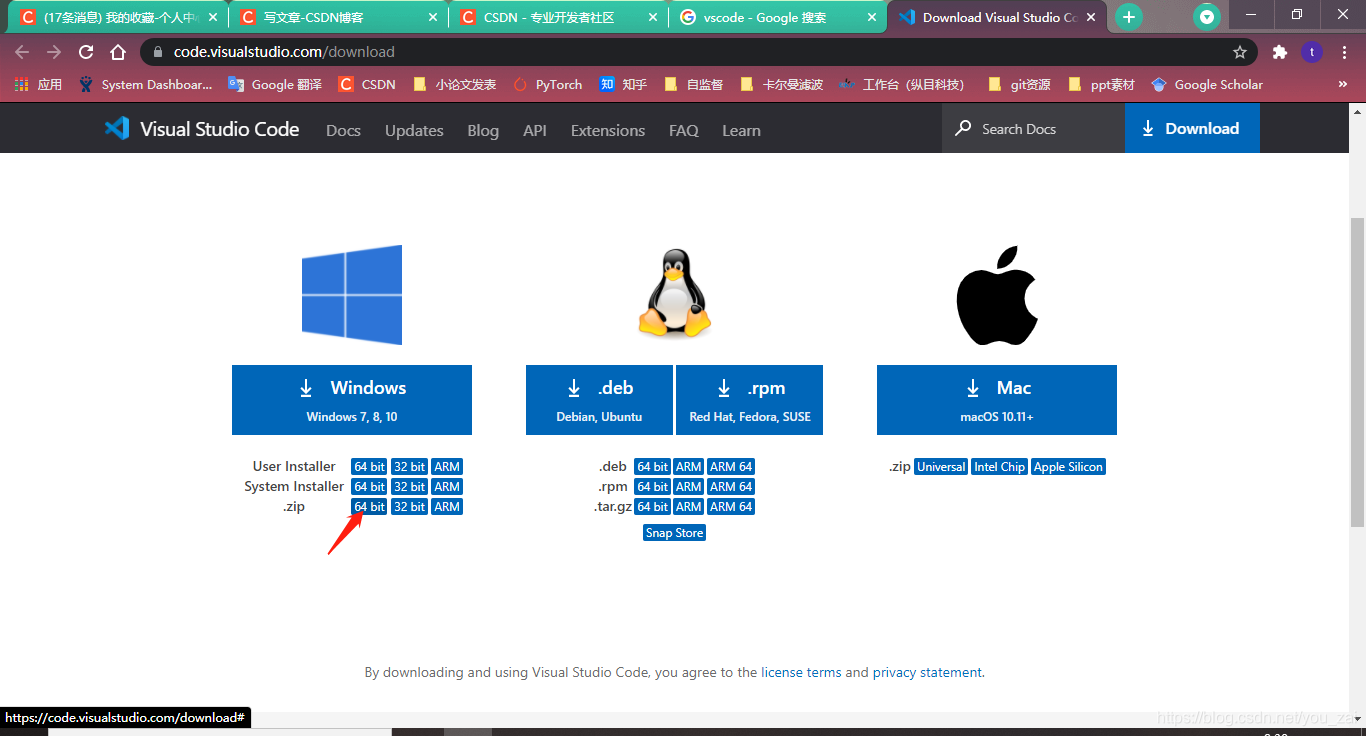1366x736 pixels.
Task: Open the Learn nav item
Action: tap(741, 130)
